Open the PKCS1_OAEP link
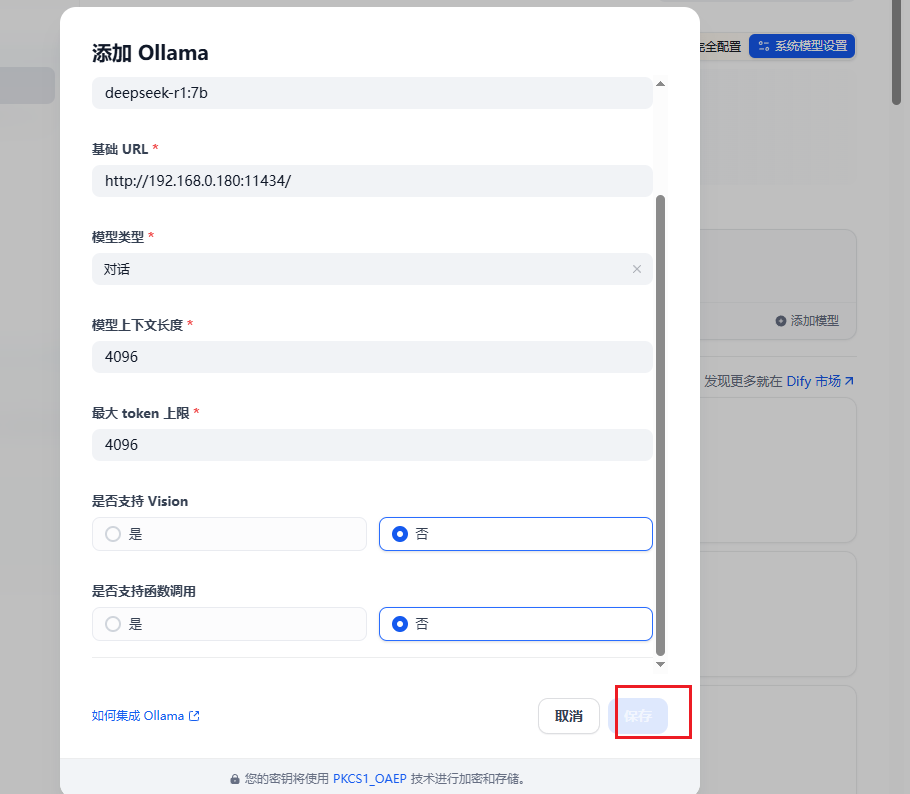This screenshot has width=910, height=794. [x=370, y=779]
